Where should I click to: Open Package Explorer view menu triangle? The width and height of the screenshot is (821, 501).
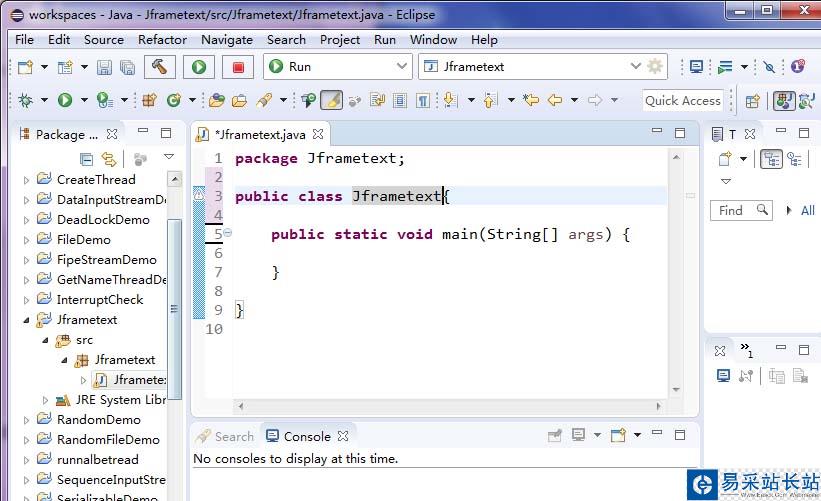tap(169, 157)
